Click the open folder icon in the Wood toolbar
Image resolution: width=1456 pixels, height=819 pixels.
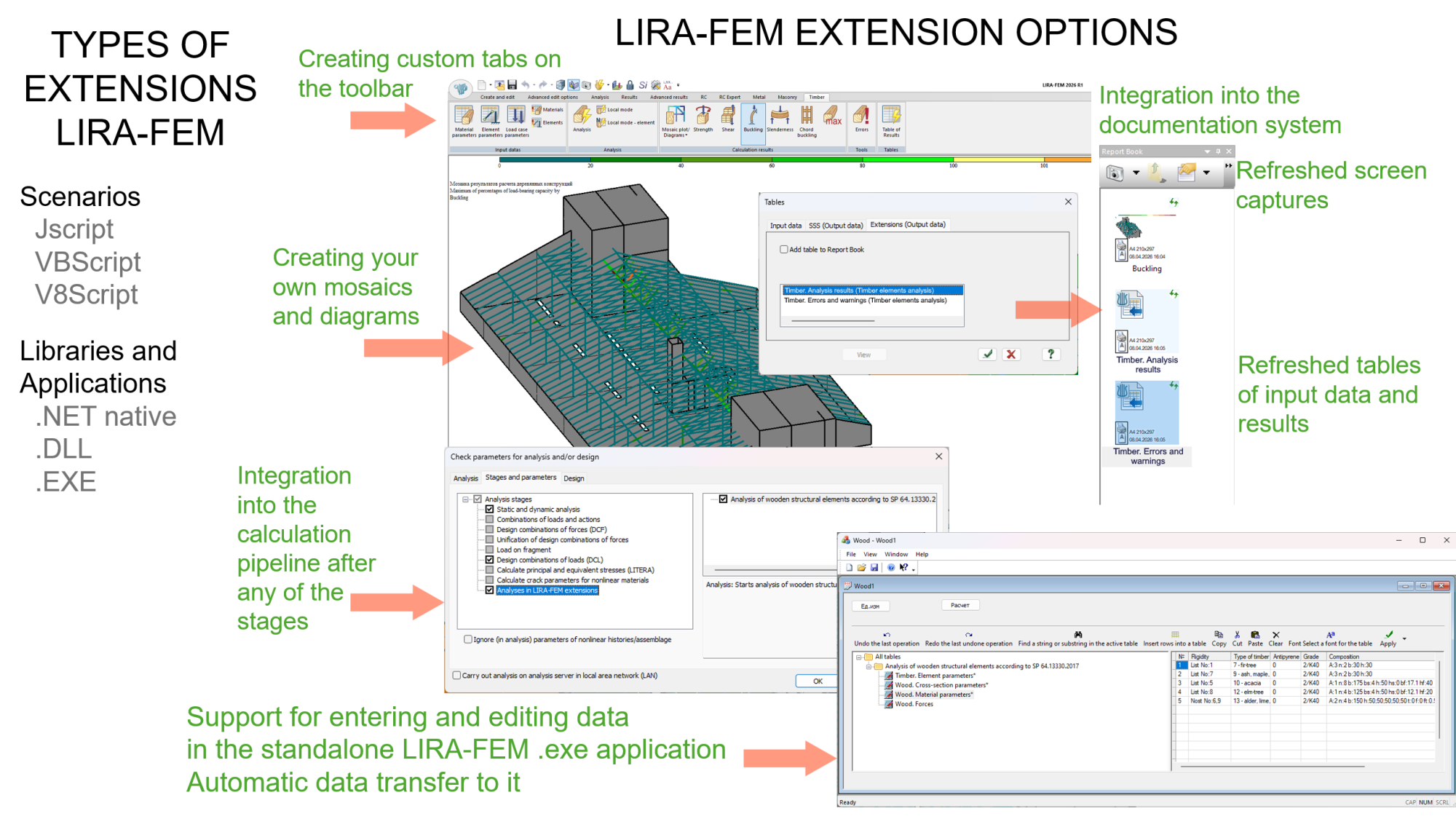[x=862, y=568]
